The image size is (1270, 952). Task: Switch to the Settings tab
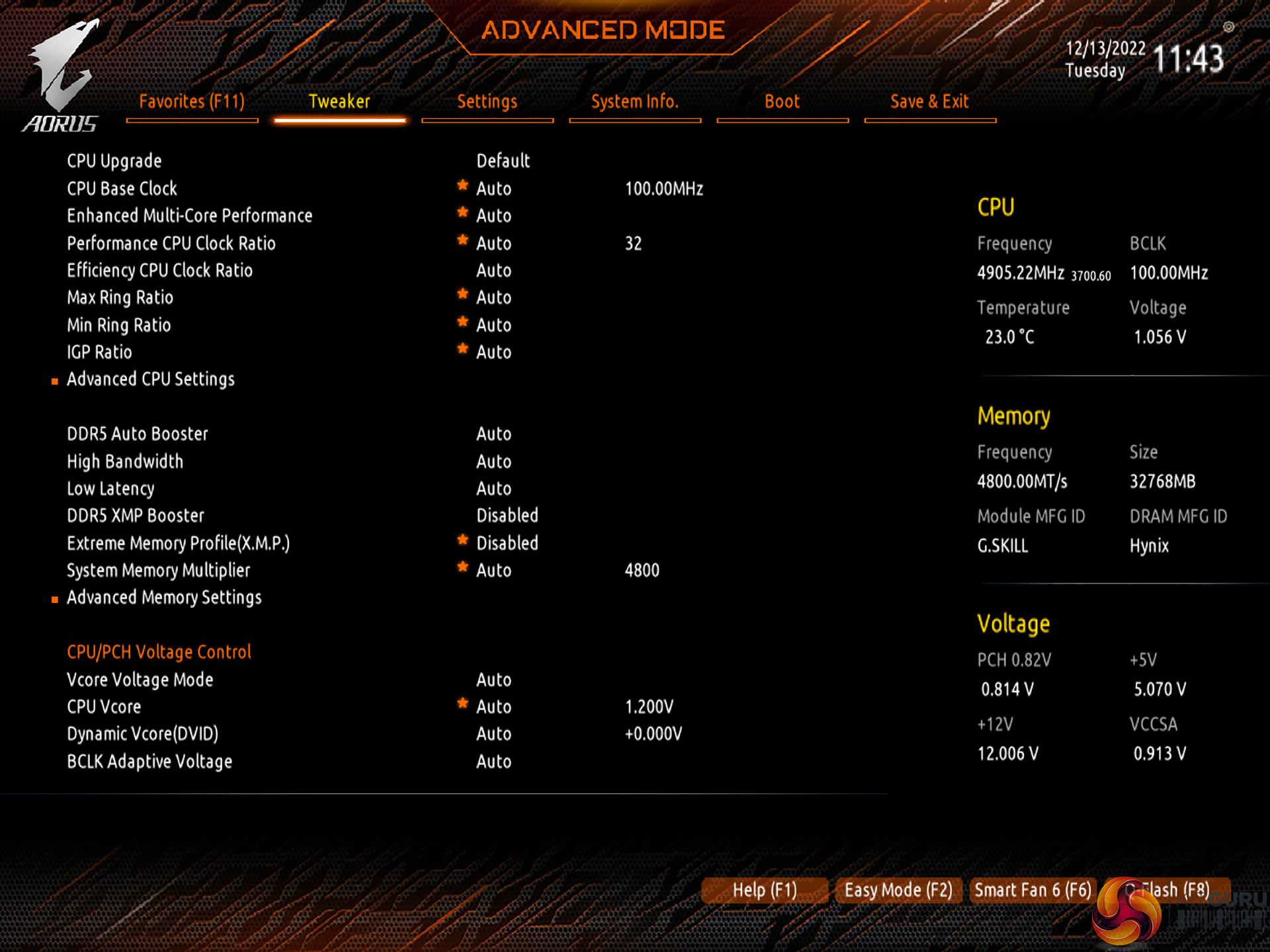pyautogui.click(x=487, y=102)
